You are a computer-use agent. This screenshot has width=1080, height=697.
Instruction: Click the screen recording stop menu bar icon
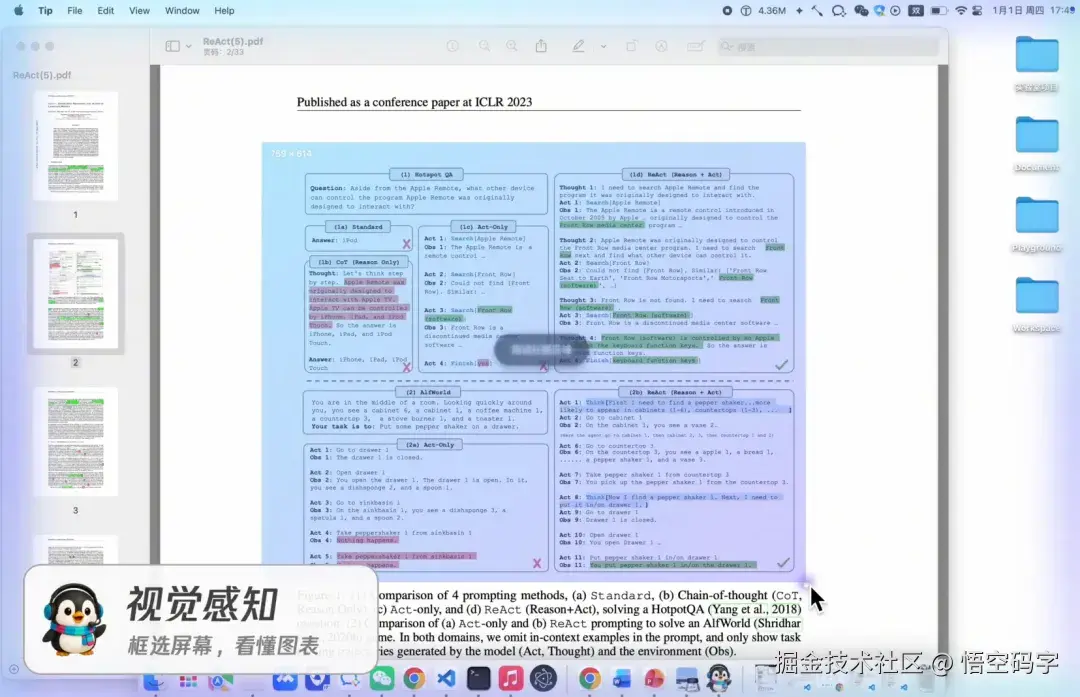[x=727, y=10]
